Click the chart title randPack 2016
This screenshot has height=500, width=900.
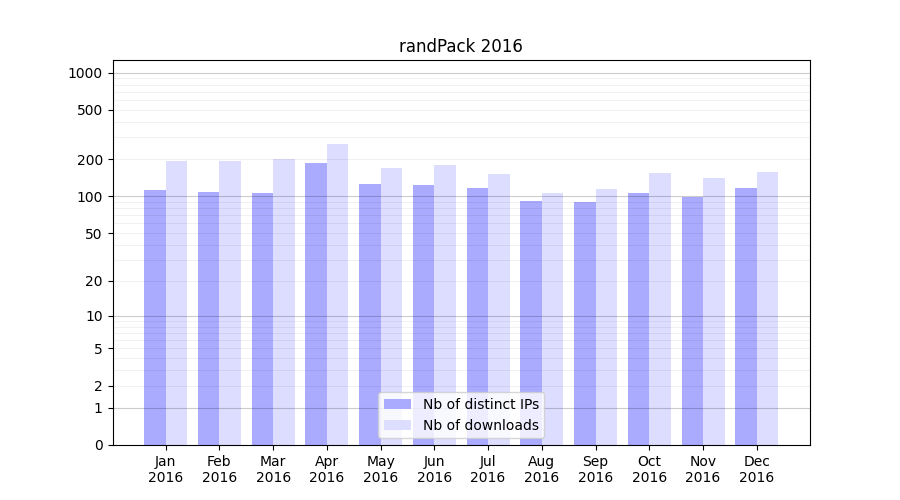tap(460, 46)
